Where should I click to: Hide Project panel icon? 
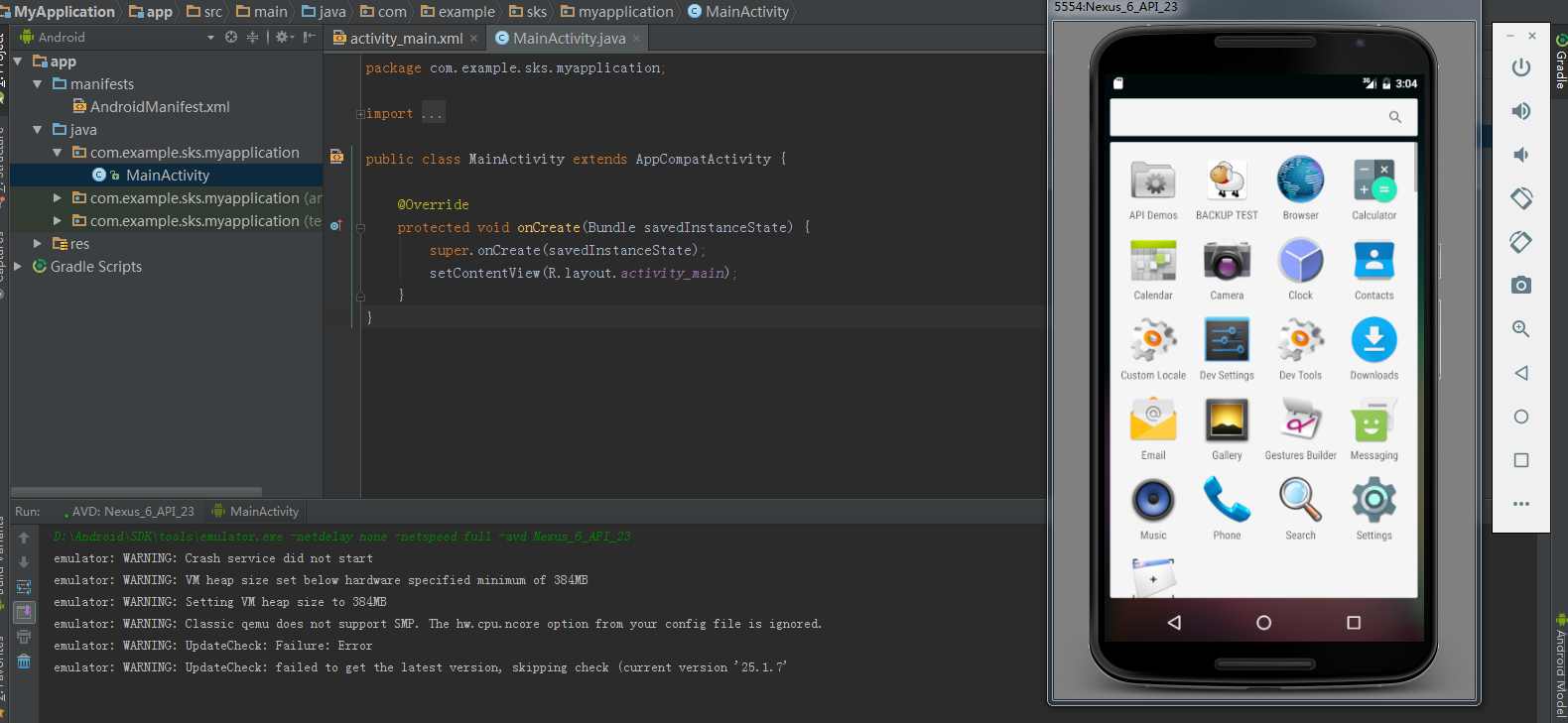[309, 37]
